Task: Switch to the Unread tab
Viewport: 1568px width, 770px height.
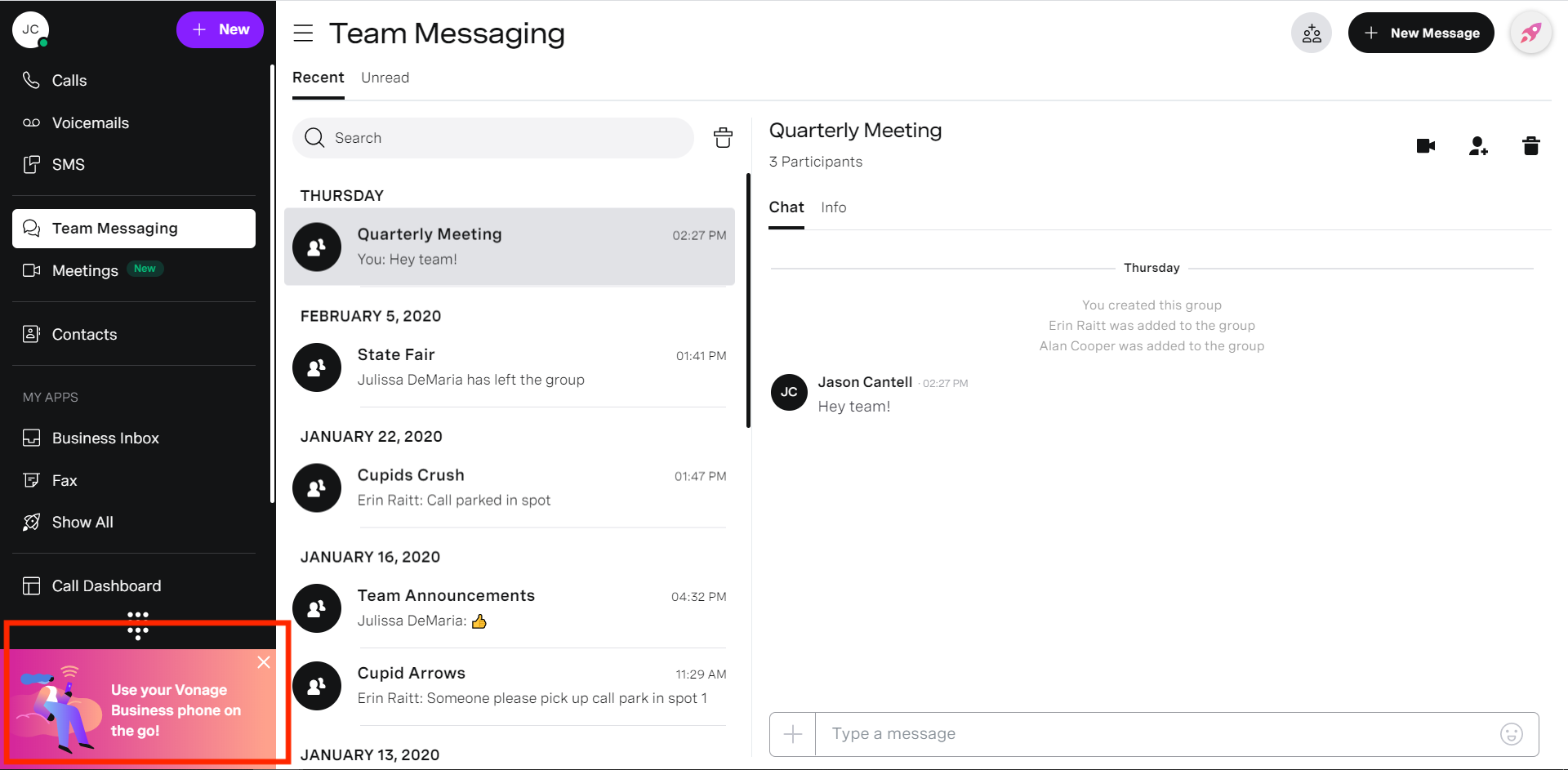Action: tap(385, 78)
